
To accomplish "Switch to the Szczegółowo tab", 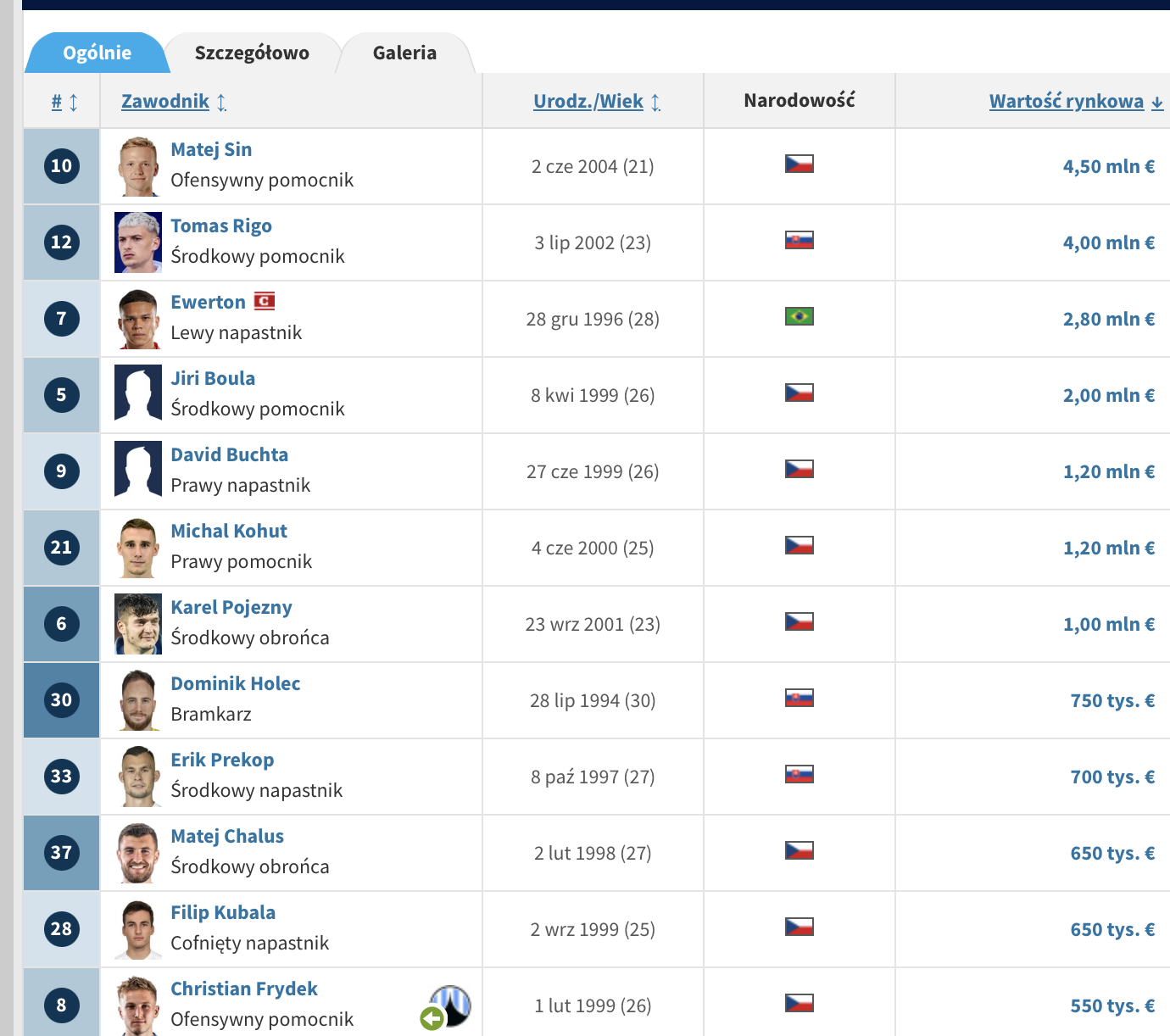I will pos(252,53).
